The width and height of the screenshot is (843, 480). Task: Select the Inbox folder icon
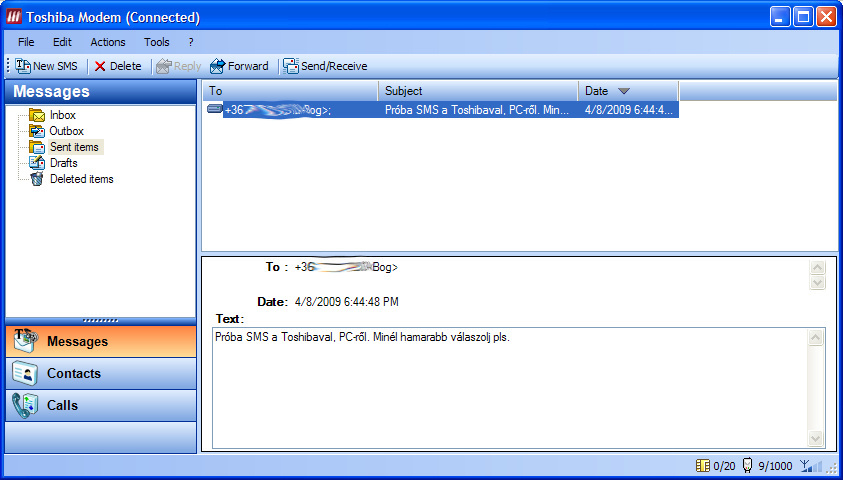37,115
